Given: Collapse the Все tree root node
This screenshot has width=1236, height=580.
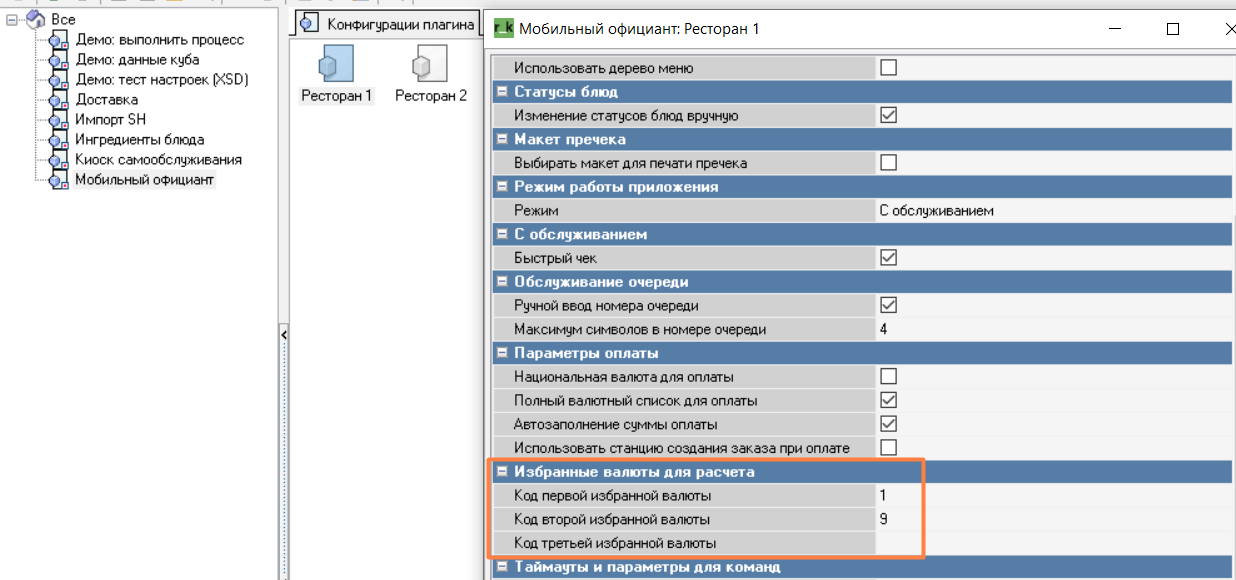Looking at the screenshot, I should pyautogui.click(x=11, y=20).
